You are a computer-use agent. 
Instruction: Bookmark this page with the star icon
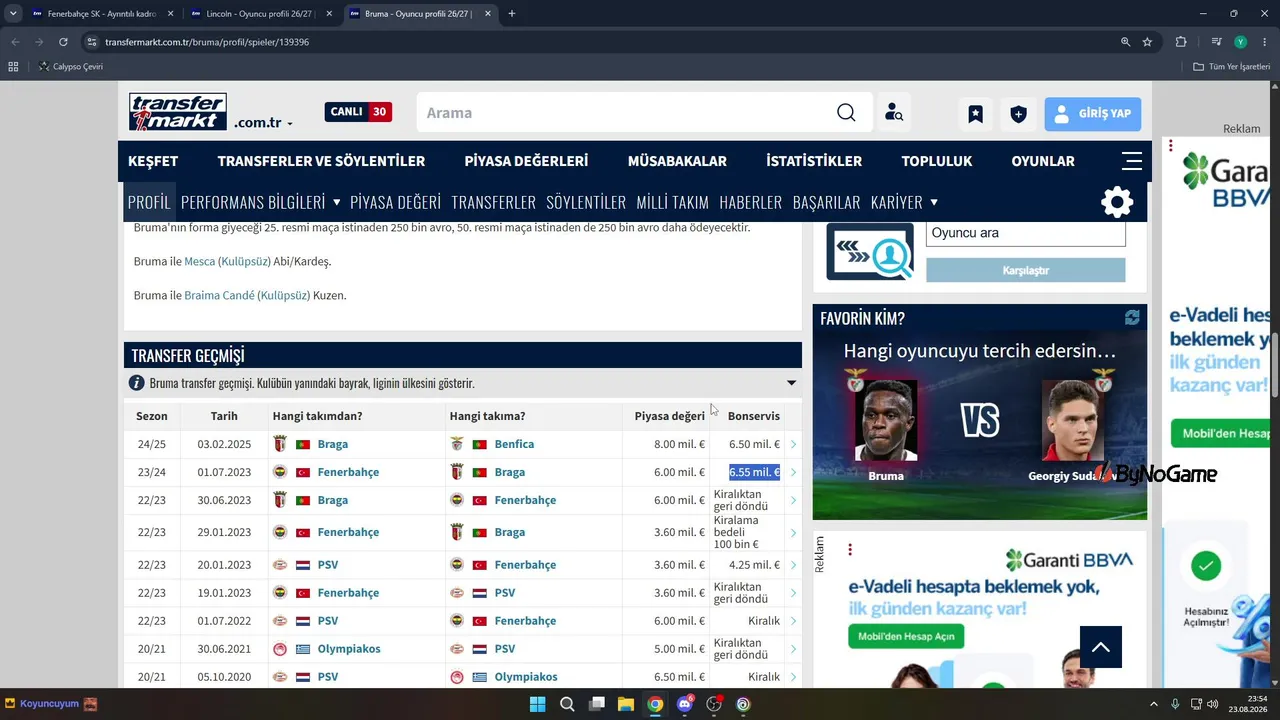(1147, 42)
